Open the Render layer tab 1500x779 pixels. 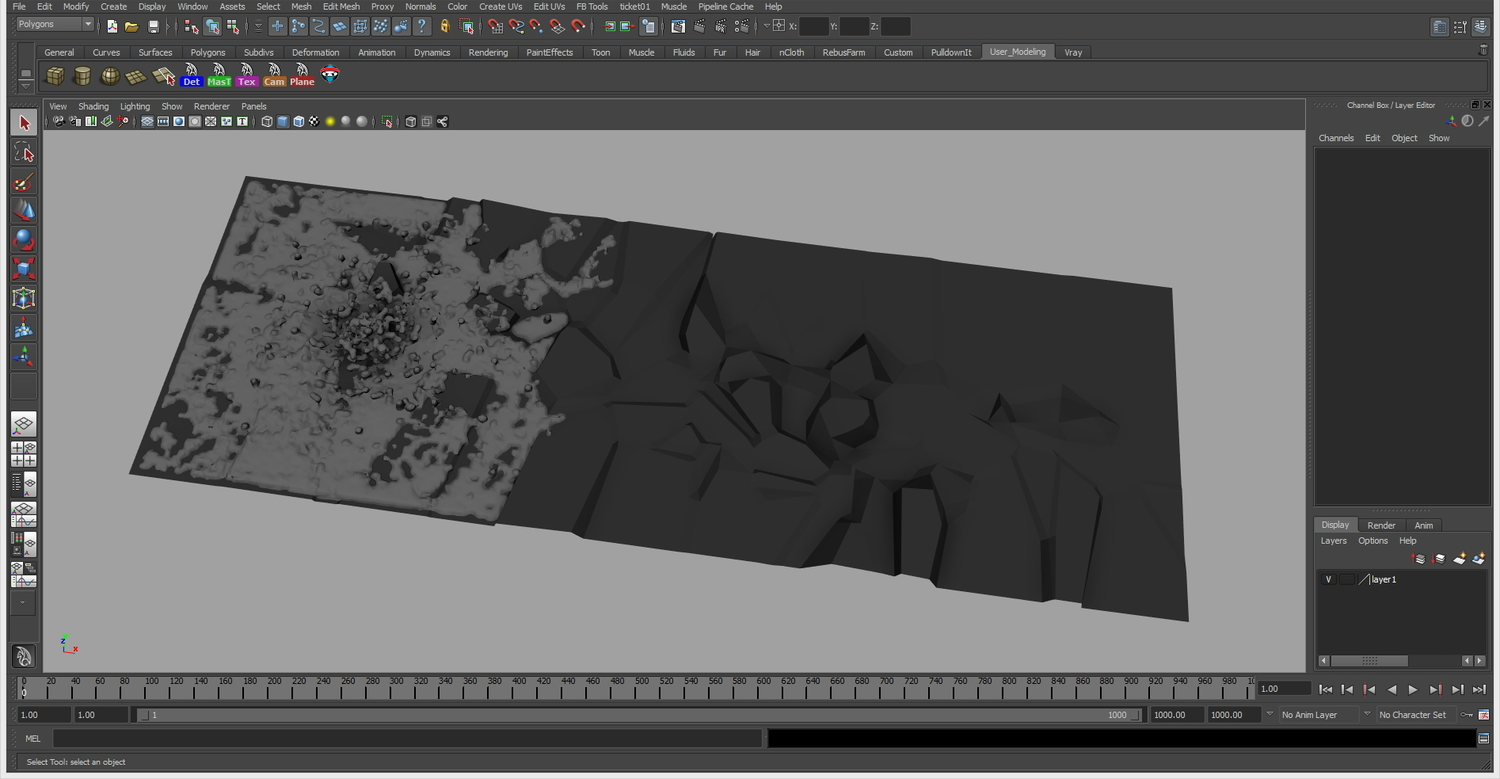pos(1381,525)
